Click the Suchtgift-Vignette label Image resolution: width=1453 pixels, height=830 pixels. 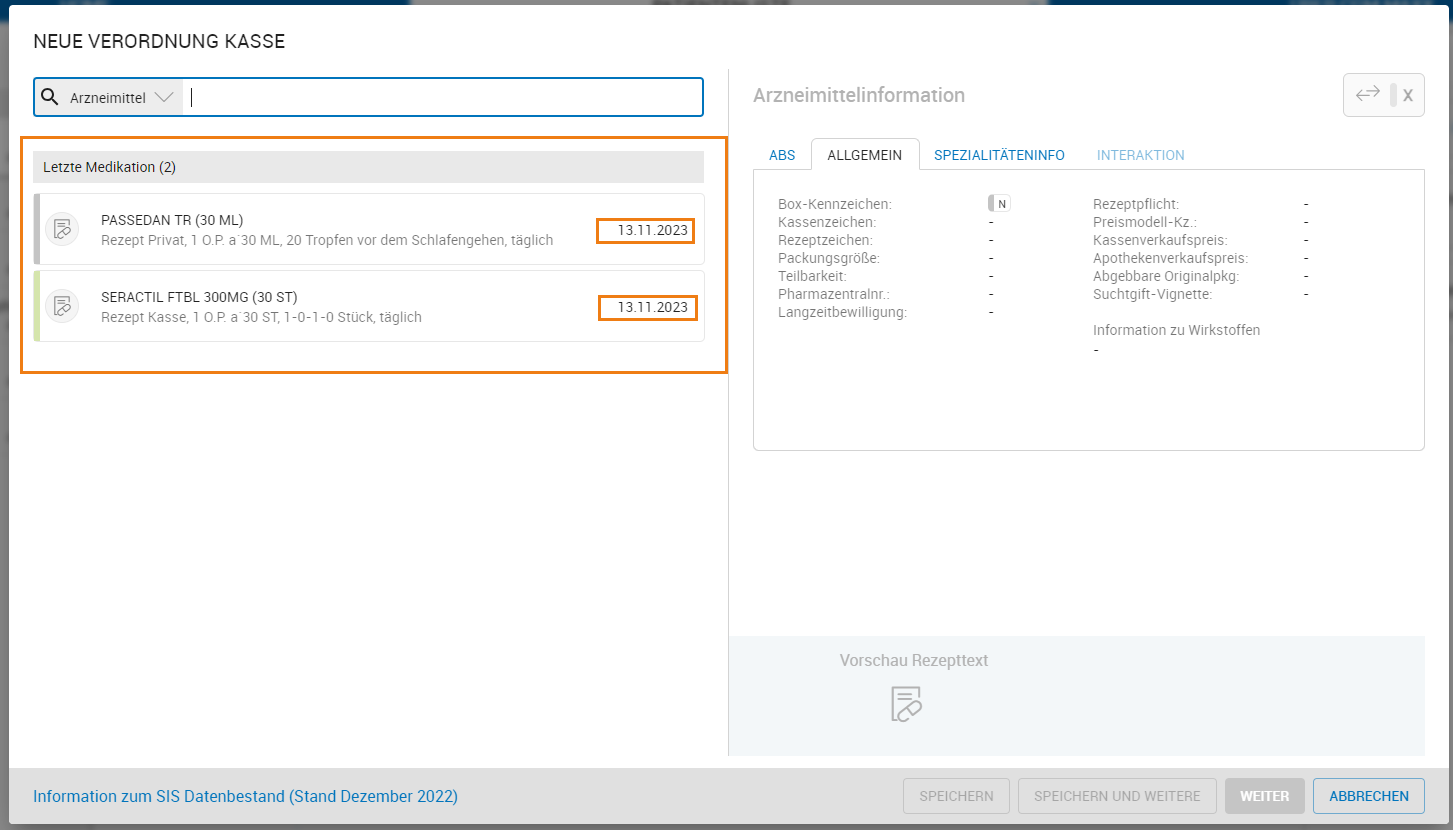(1152, 294)
